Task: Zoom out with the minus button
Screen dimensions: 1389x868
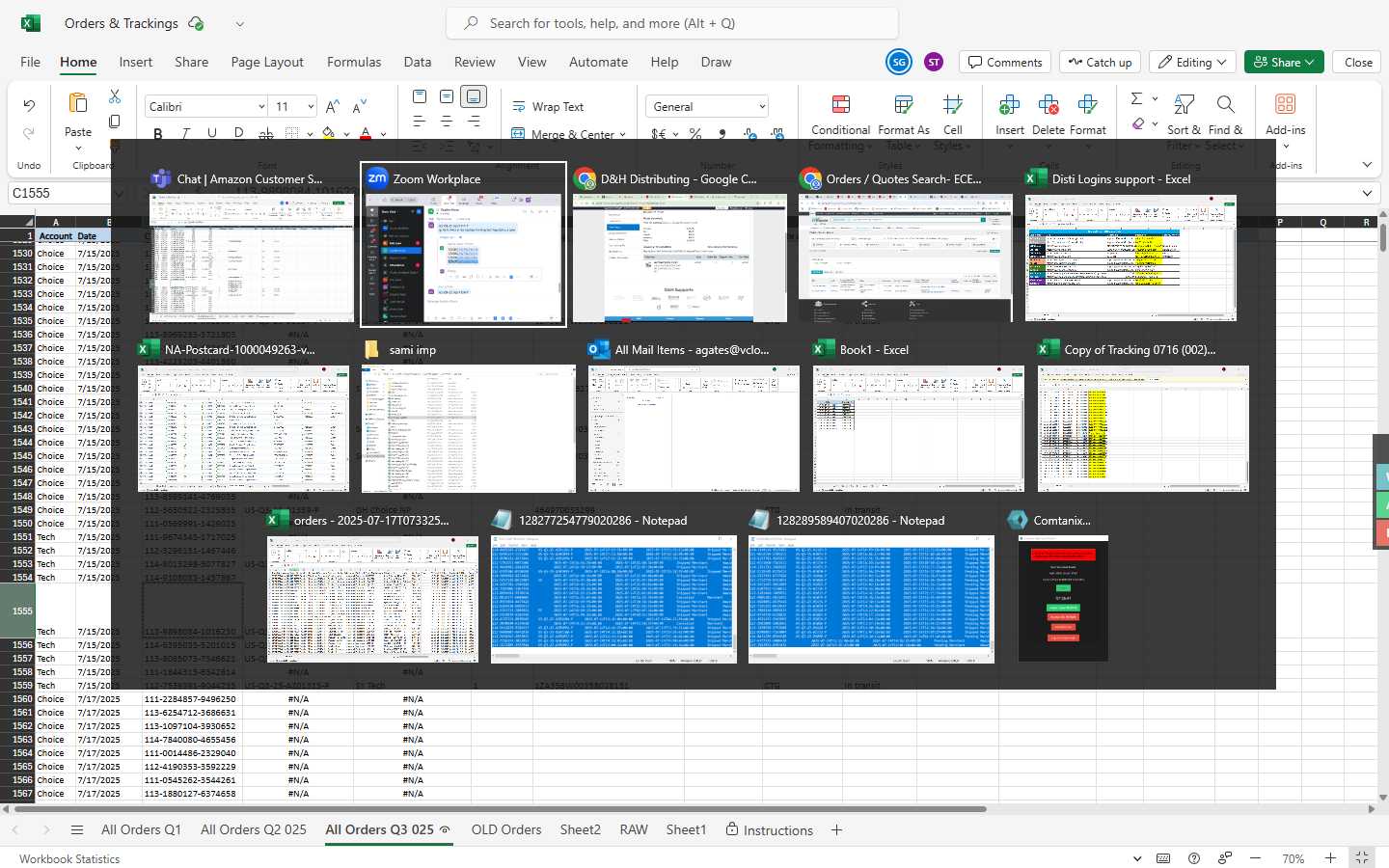Action: tap(1255, 858)
